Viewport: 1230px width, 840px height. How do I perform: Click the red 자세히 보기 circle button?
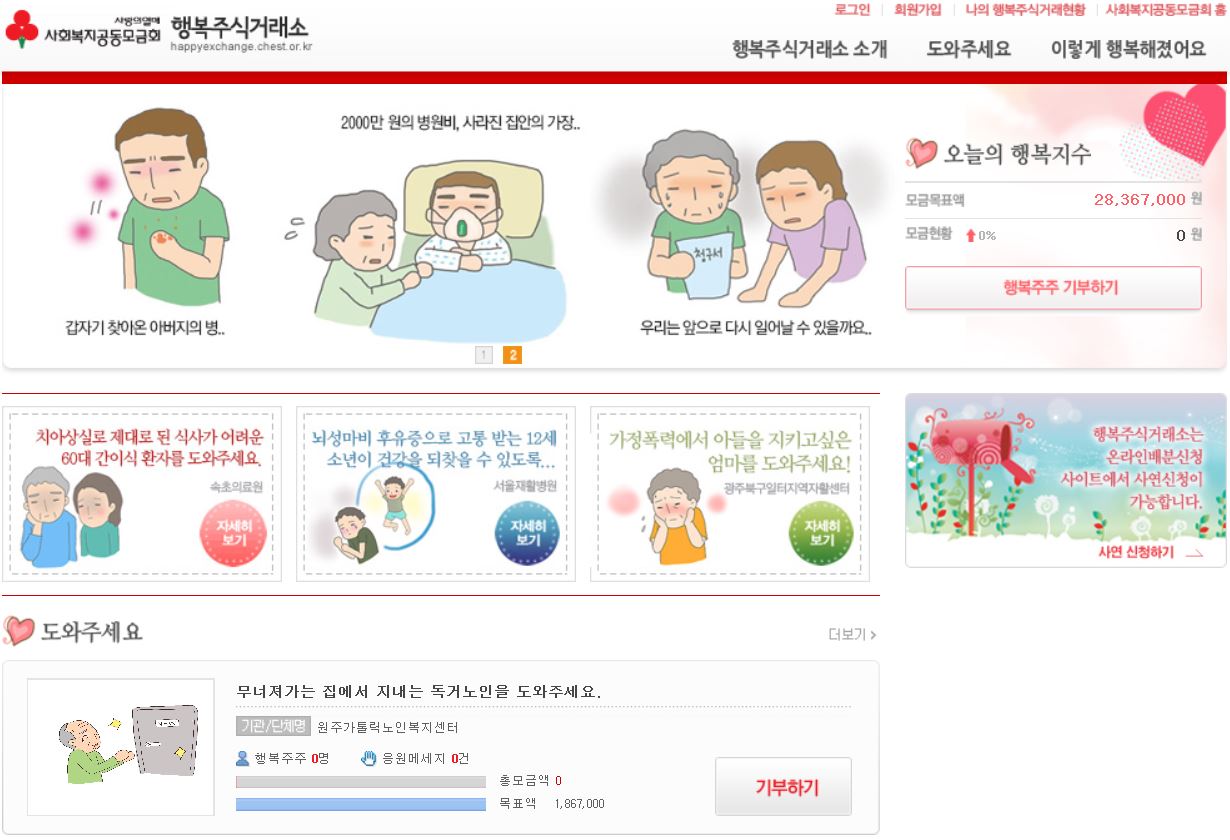(233, 533)
